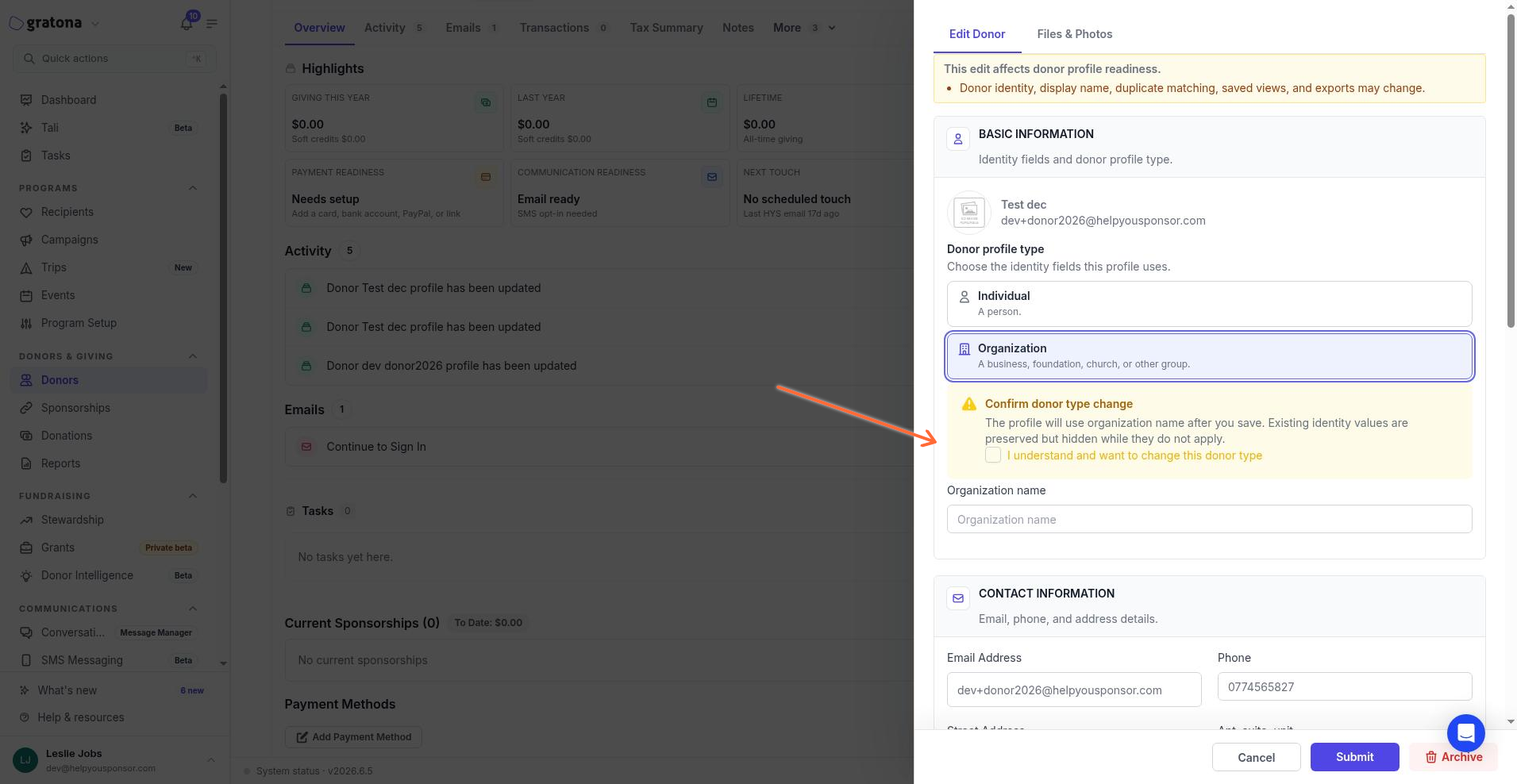Click the Cancel button
This screenshot has height=784, width=1517.
1256,757
